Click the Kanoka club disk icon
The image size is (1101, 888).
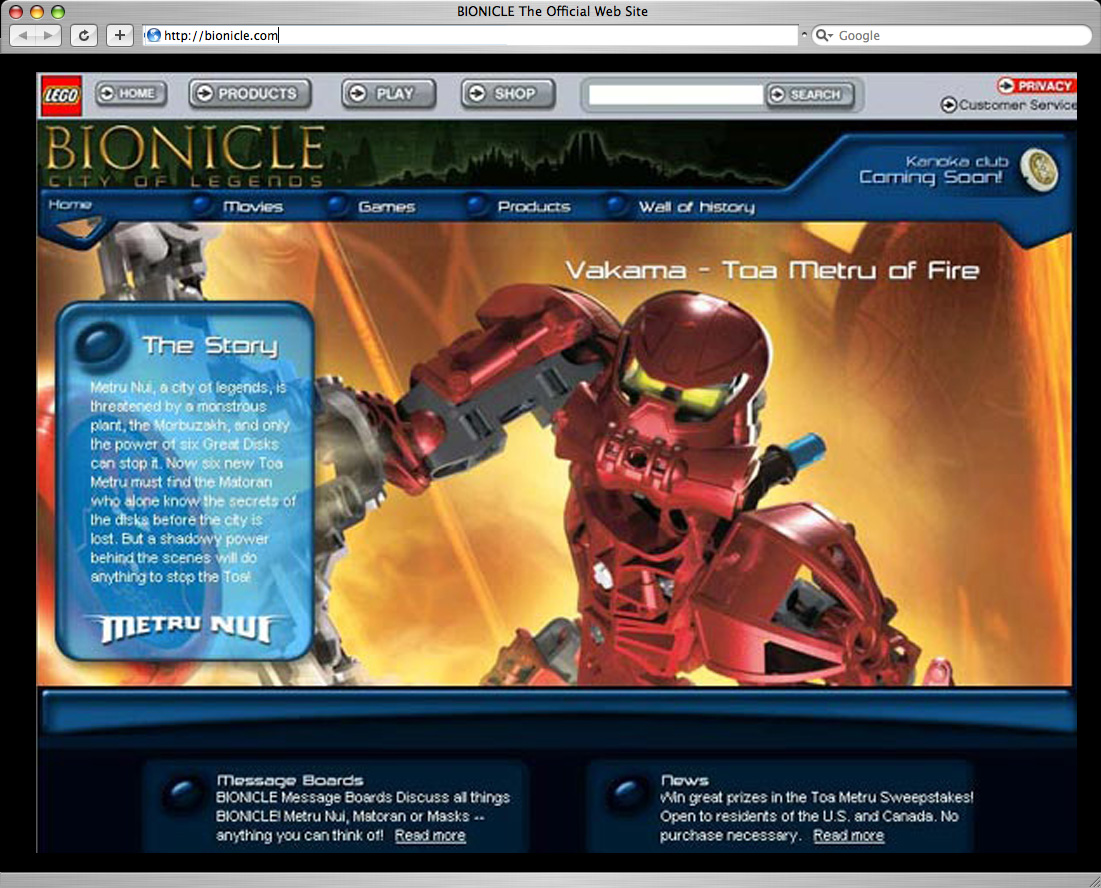(1039, 169)
